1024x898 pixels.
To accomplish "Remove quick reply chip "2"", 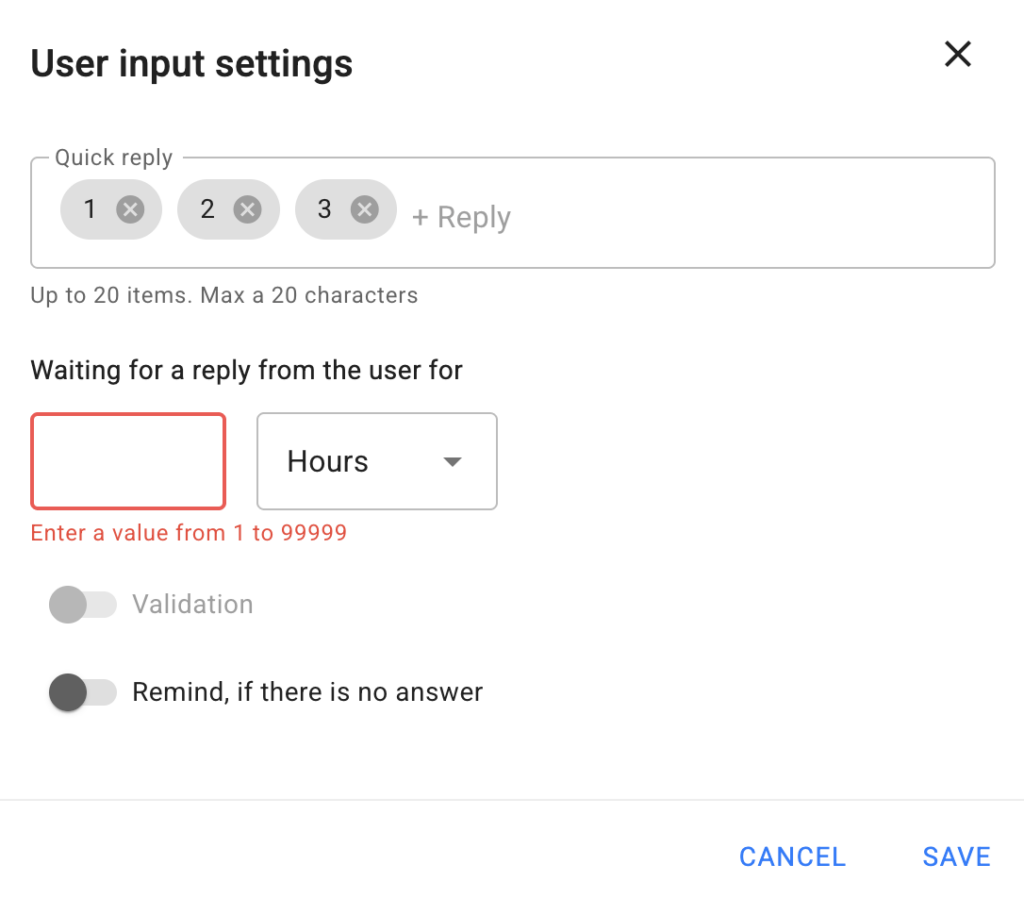I will tap(247, 209).
